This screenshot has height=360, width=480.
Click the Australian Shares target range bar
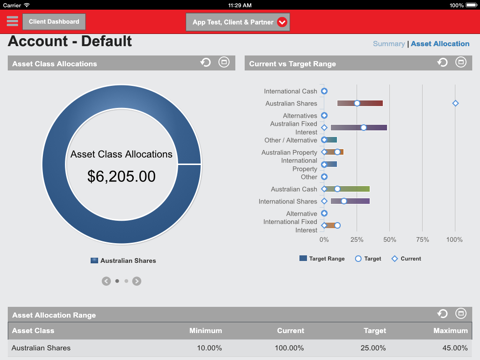[x=360, y=103]
